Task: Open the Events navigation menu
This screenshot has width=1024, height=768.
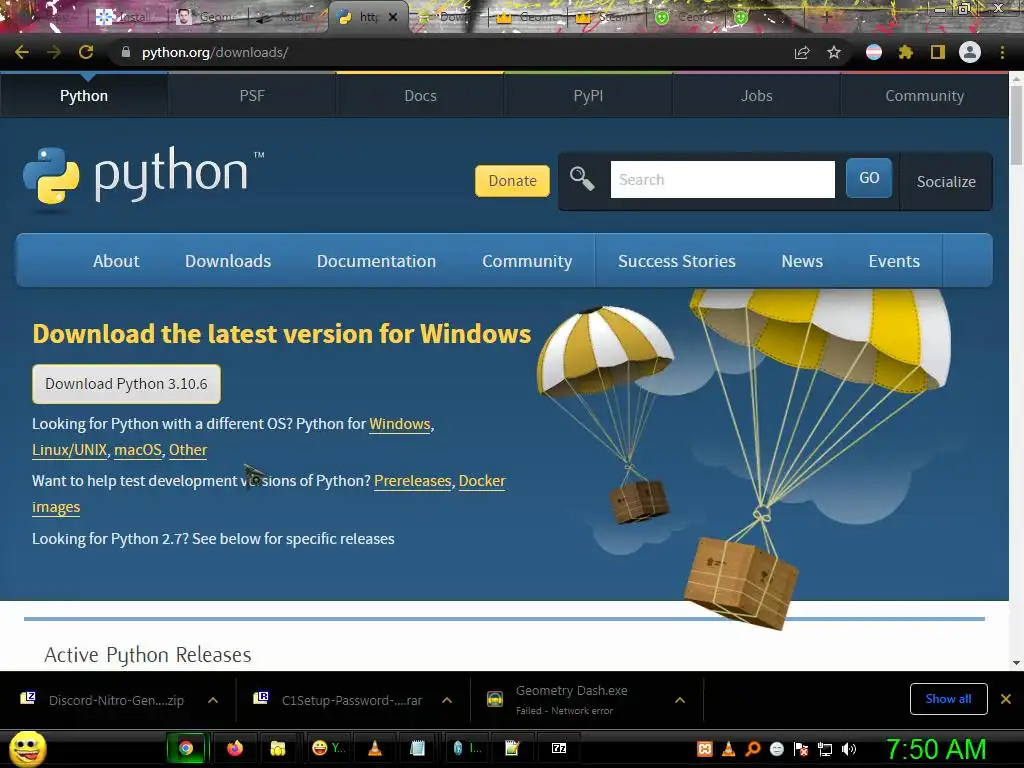Action: [894, 261]
